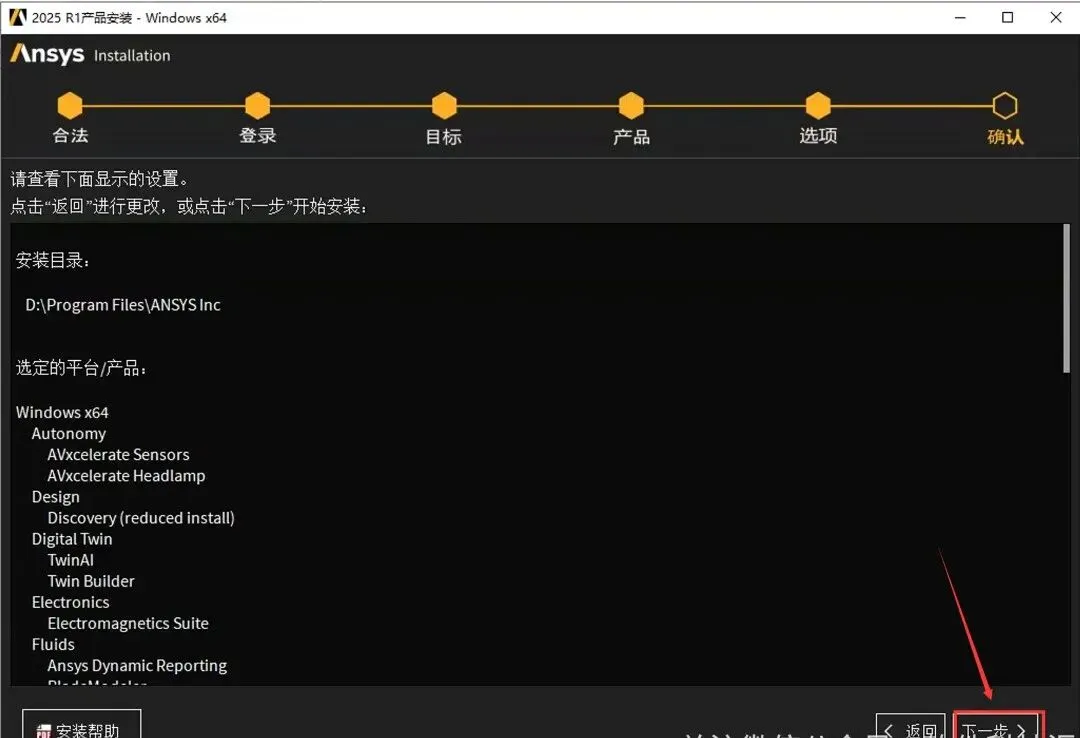Click the 产品 step label

[632, 136]
